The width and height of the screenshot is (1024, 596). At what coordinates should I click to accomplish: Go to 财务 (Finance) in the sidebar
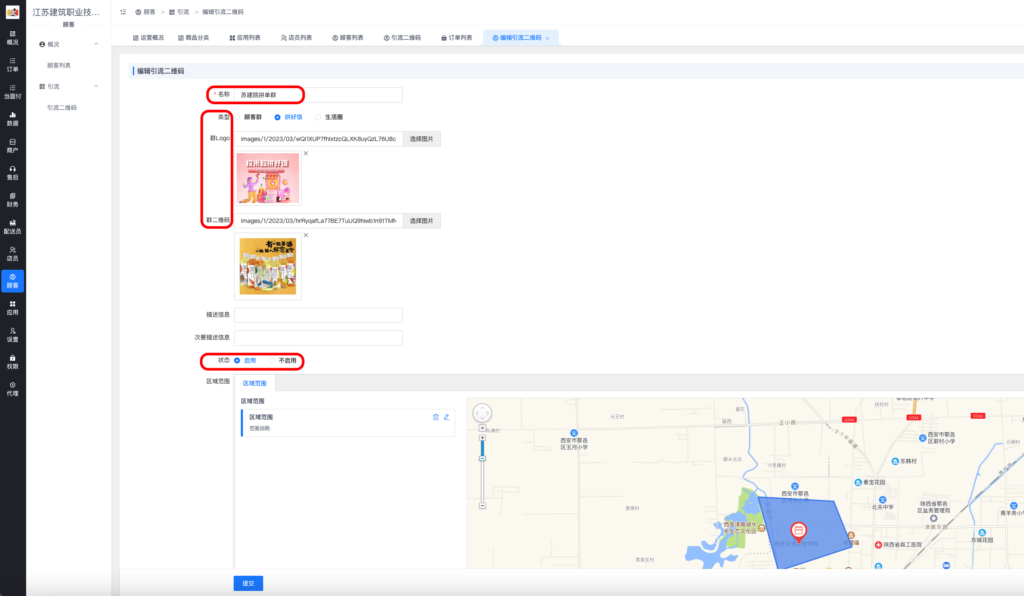tap(12, 200)
